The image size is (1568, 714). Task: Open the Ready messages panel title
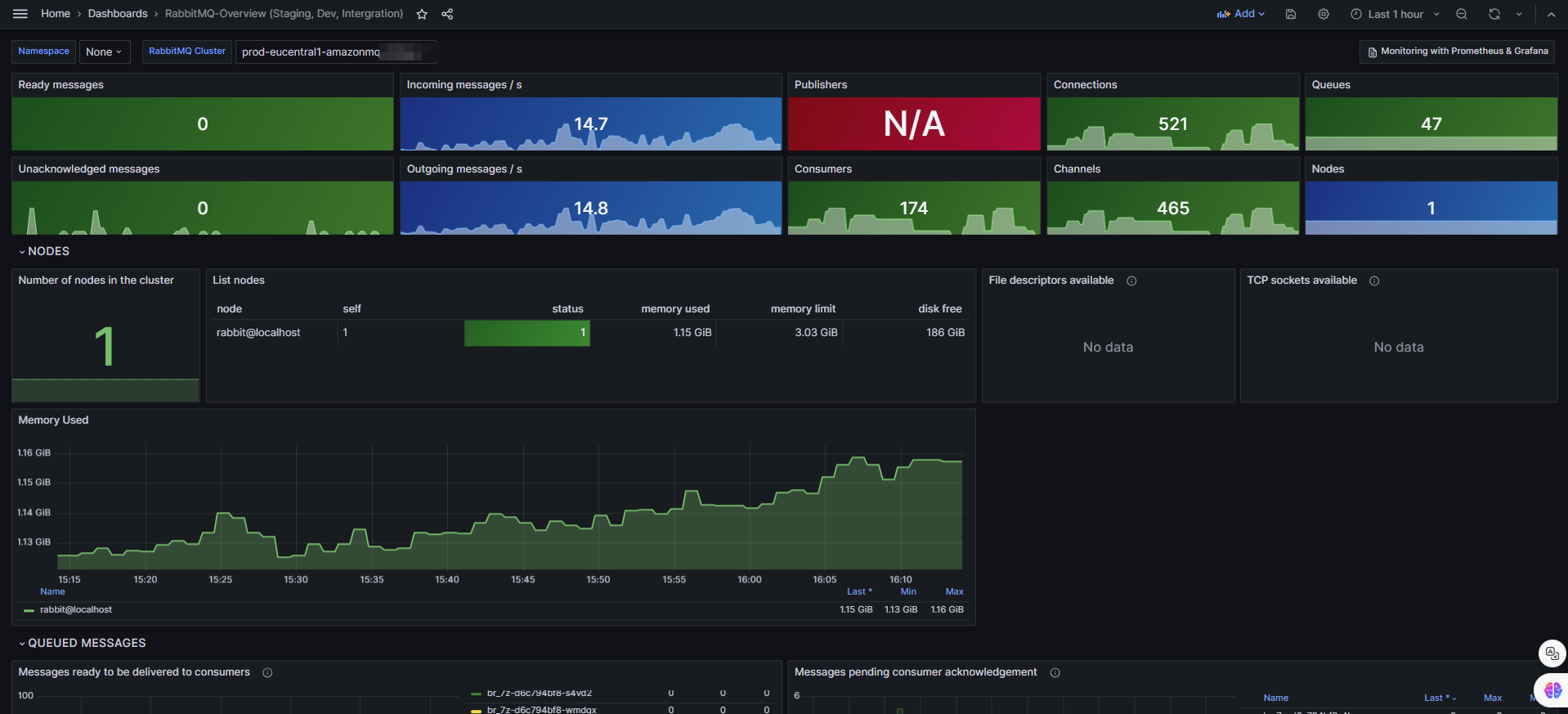(61, 85)
